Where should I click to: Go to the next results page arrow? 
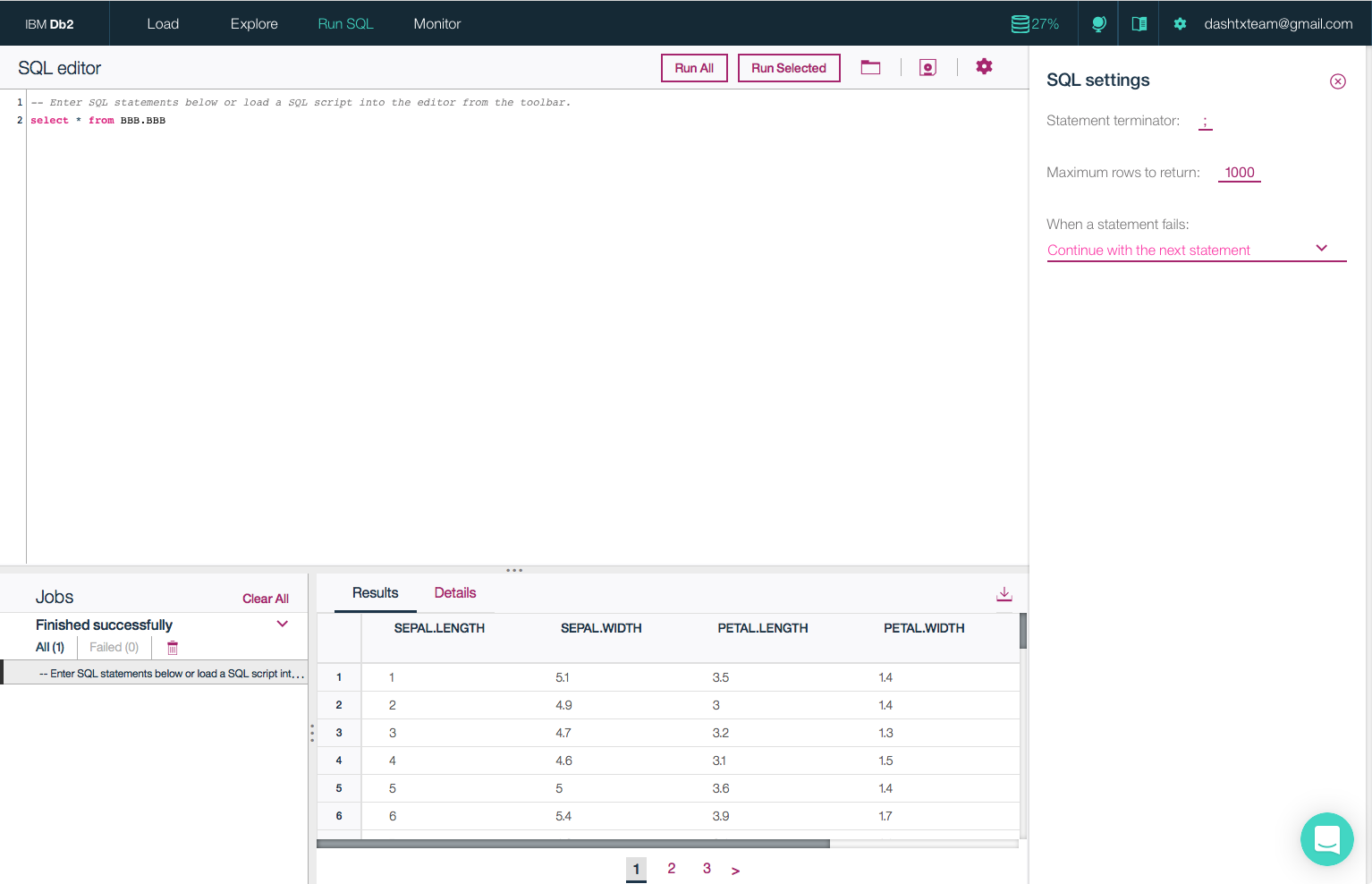coord(735,871)
